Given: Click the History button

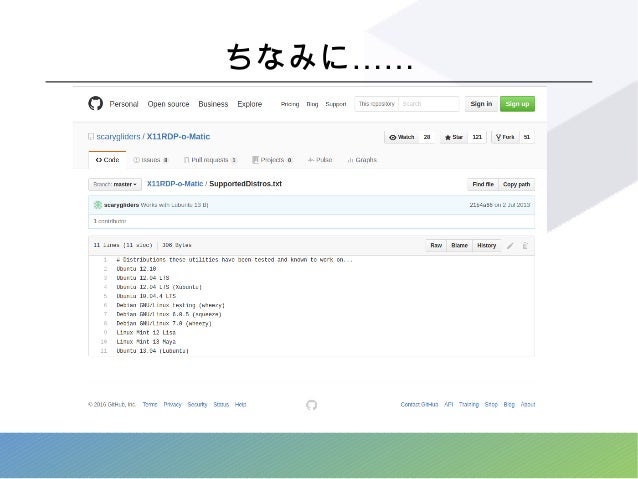Looking at the screenshot, I should pos(487,245).
